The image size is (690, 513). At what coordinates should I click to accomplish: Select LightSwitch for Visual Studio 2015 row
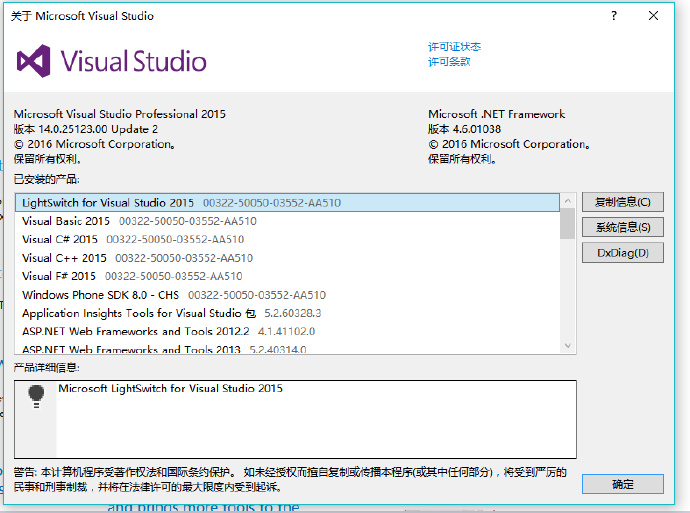coord(287,203)
